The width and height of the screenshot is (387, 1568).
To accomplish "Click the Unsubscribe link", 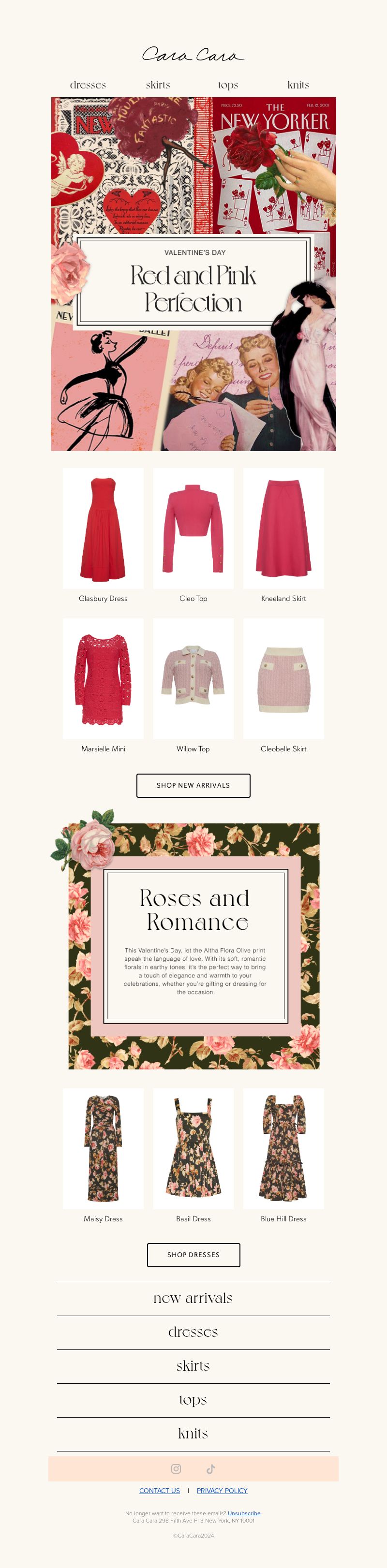I will tap(244, 1513).
